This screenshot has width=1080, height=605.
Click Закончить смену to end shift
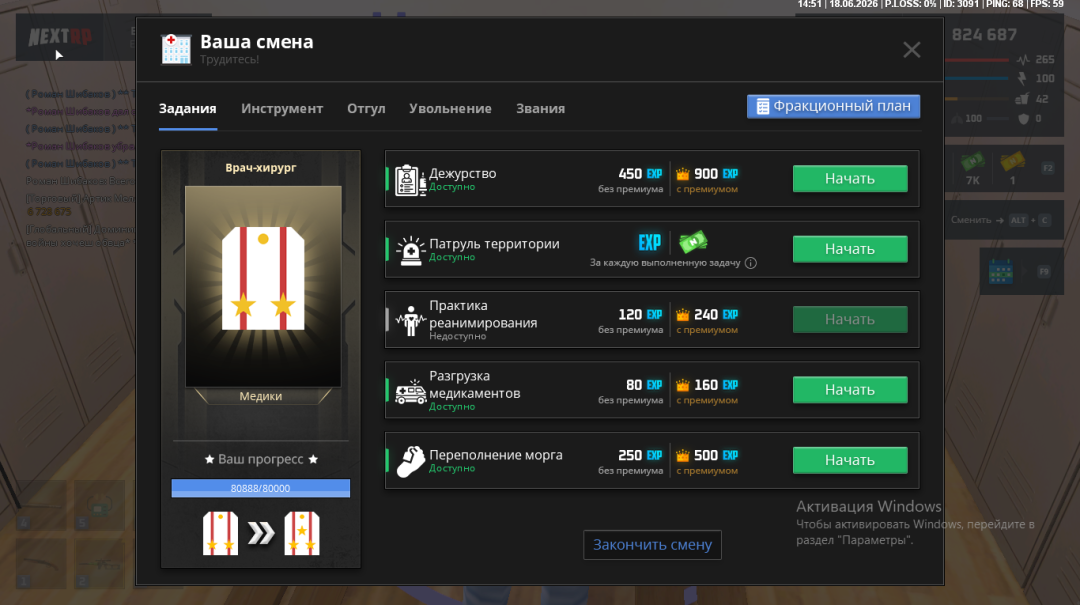(652, 544)
